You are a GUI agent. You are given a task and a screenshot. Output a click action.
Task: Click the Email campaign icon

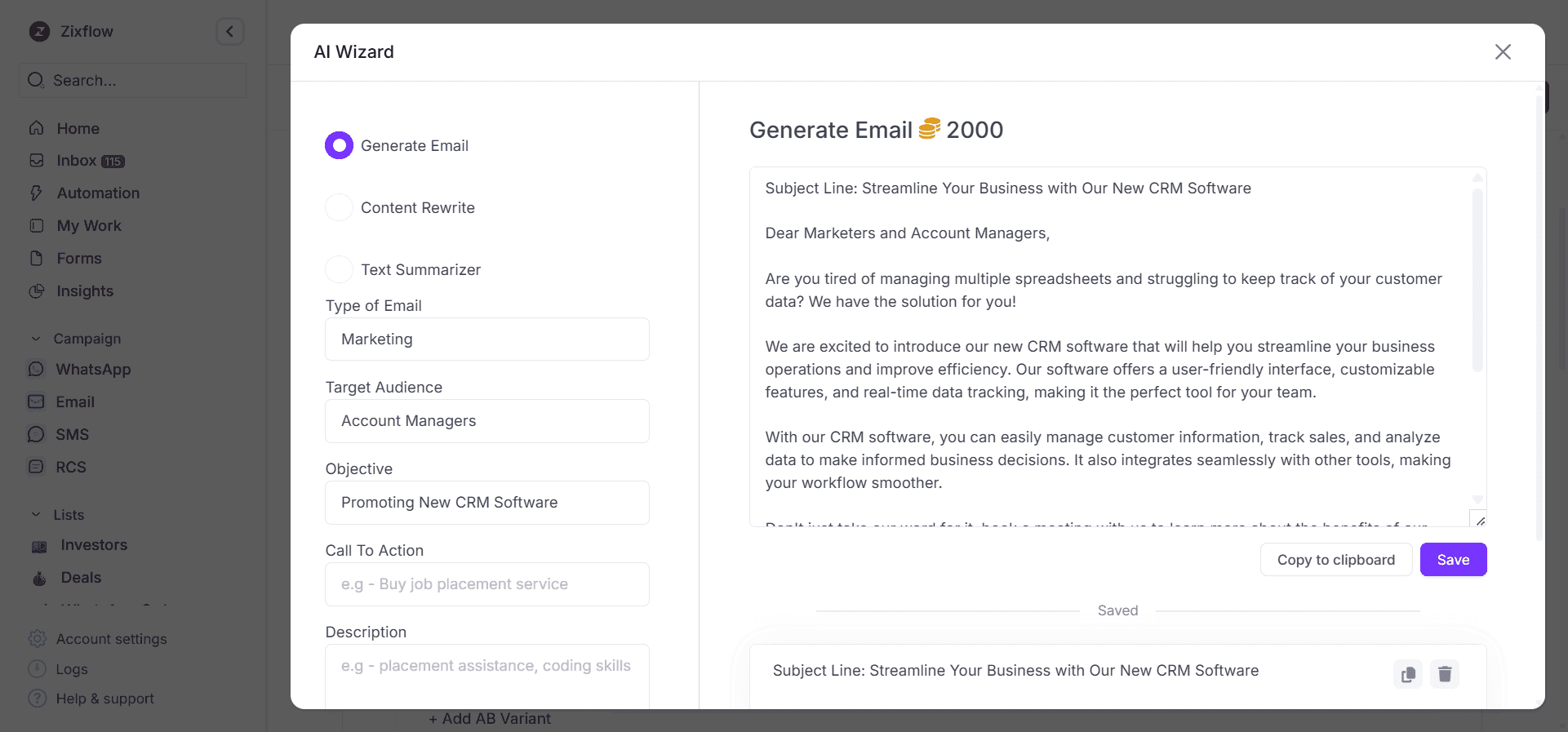(x=37, y=401)
